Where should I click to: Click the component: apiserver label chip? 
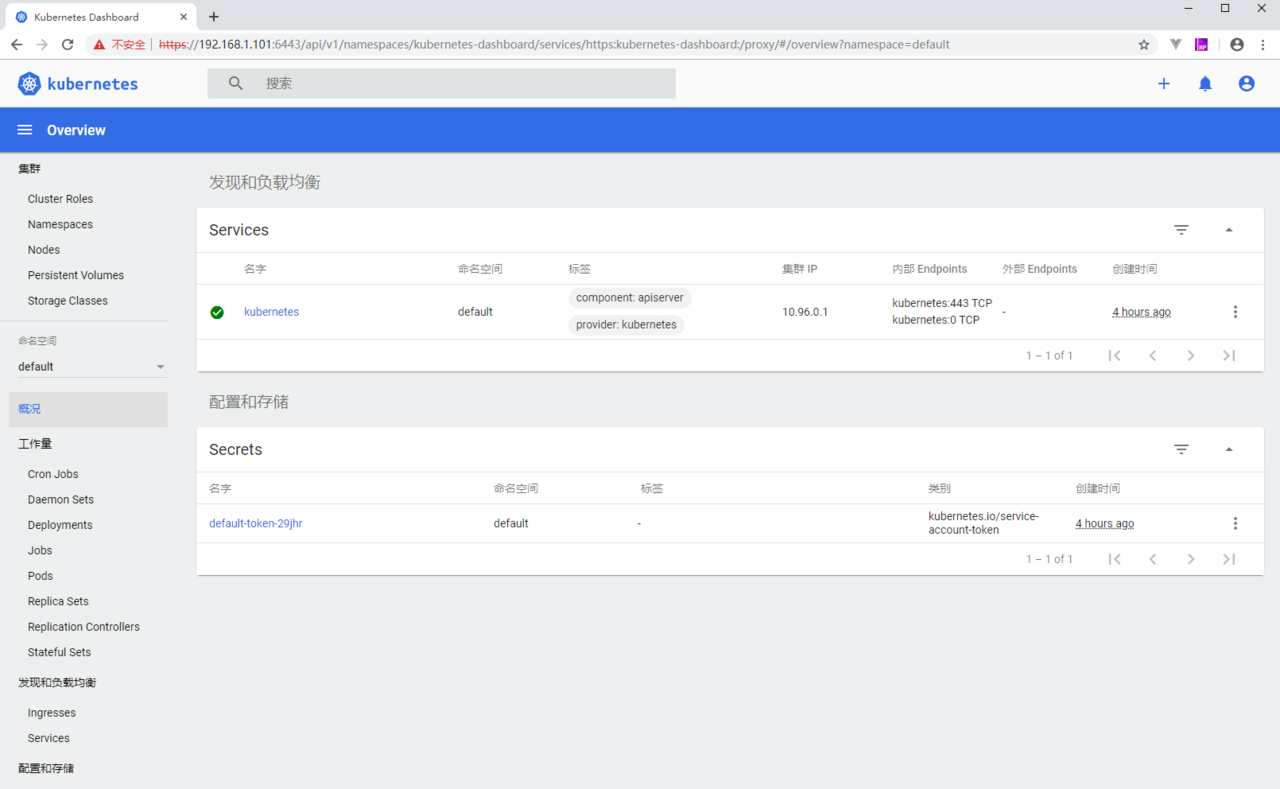(x=630, y=298)
